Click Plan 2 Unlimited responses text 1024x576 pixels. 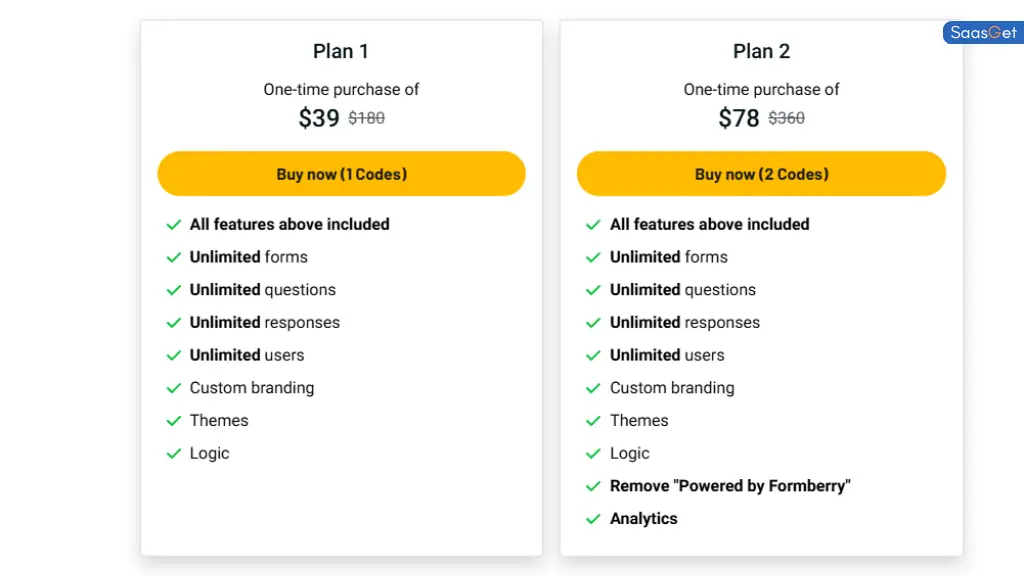685,323
